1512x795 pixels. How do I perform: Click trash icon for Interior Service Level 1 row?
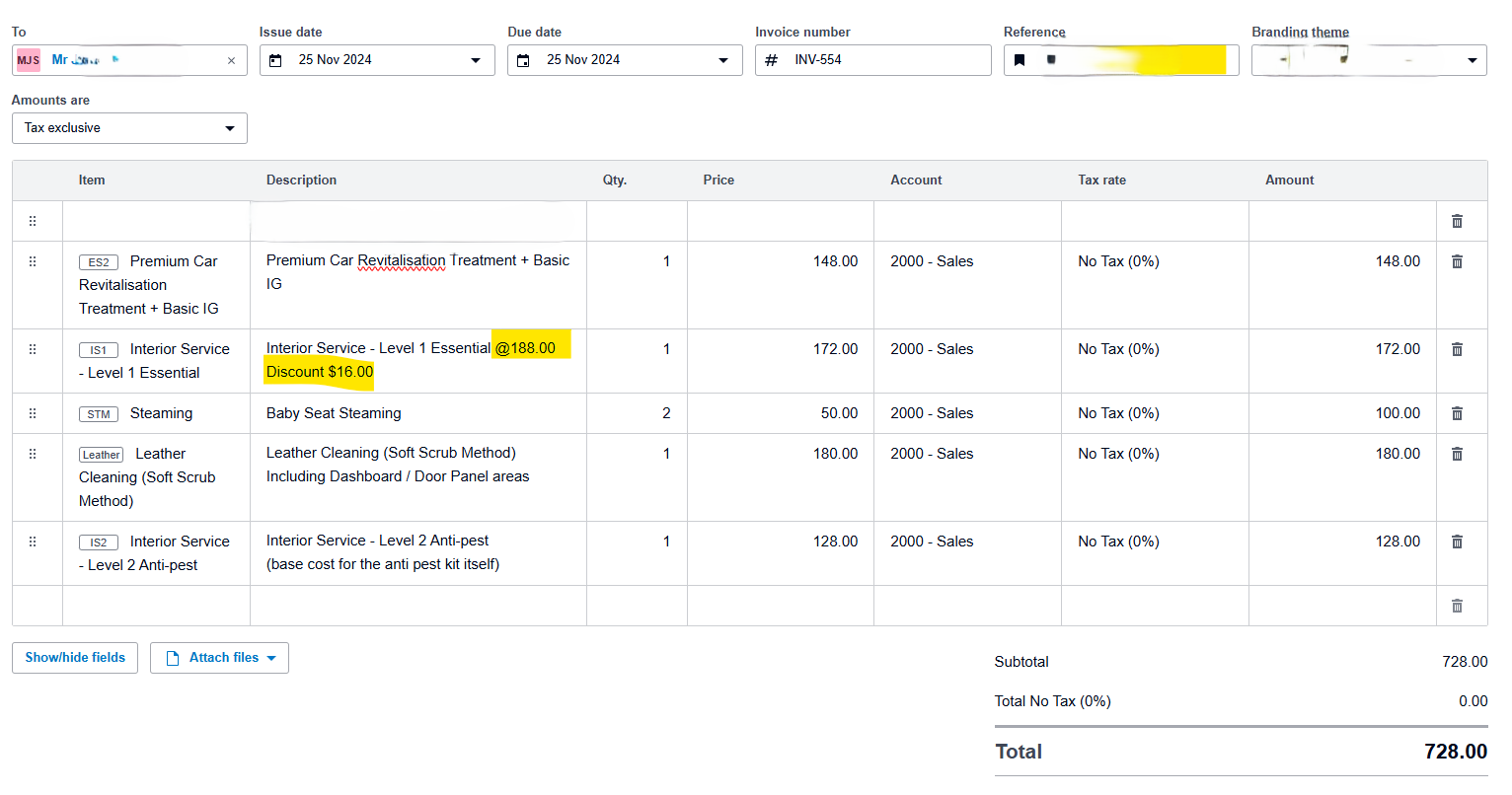pos(1457,349)
